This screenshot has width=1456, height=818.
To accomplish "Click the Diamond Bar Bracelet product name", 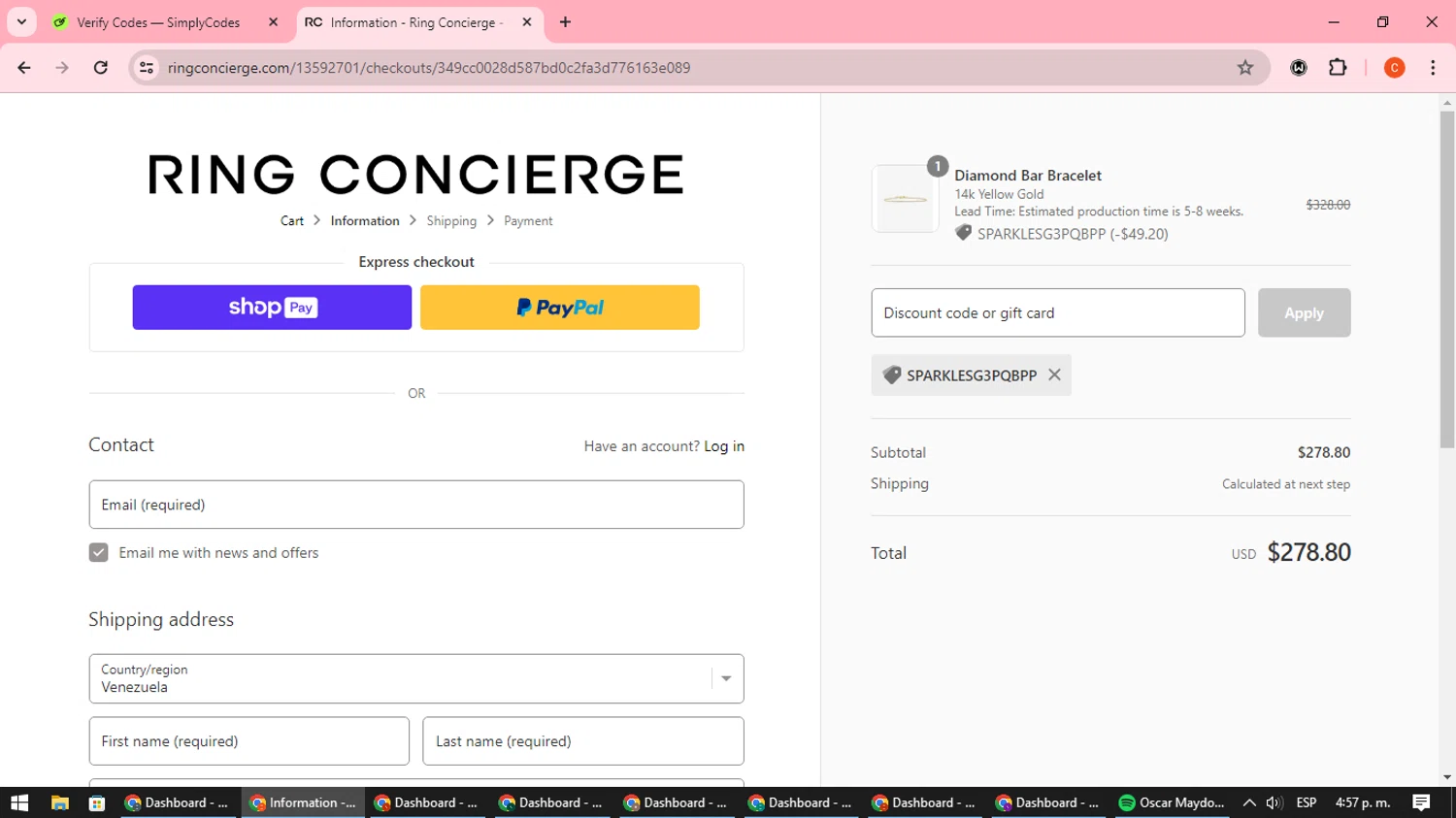I will click(1028, 176).
